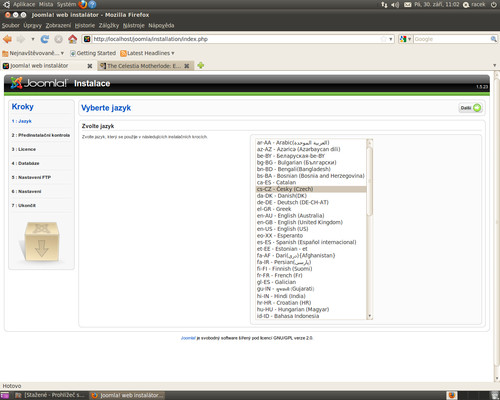Select en-US English (US)

[311, 229]
